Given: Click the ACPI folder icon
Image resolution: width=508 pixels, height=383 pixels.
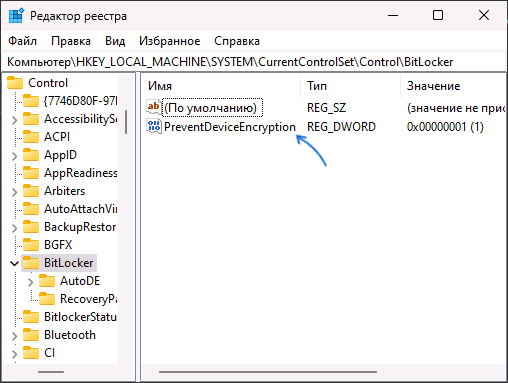Looking at the screenshot, I should 31,137.
